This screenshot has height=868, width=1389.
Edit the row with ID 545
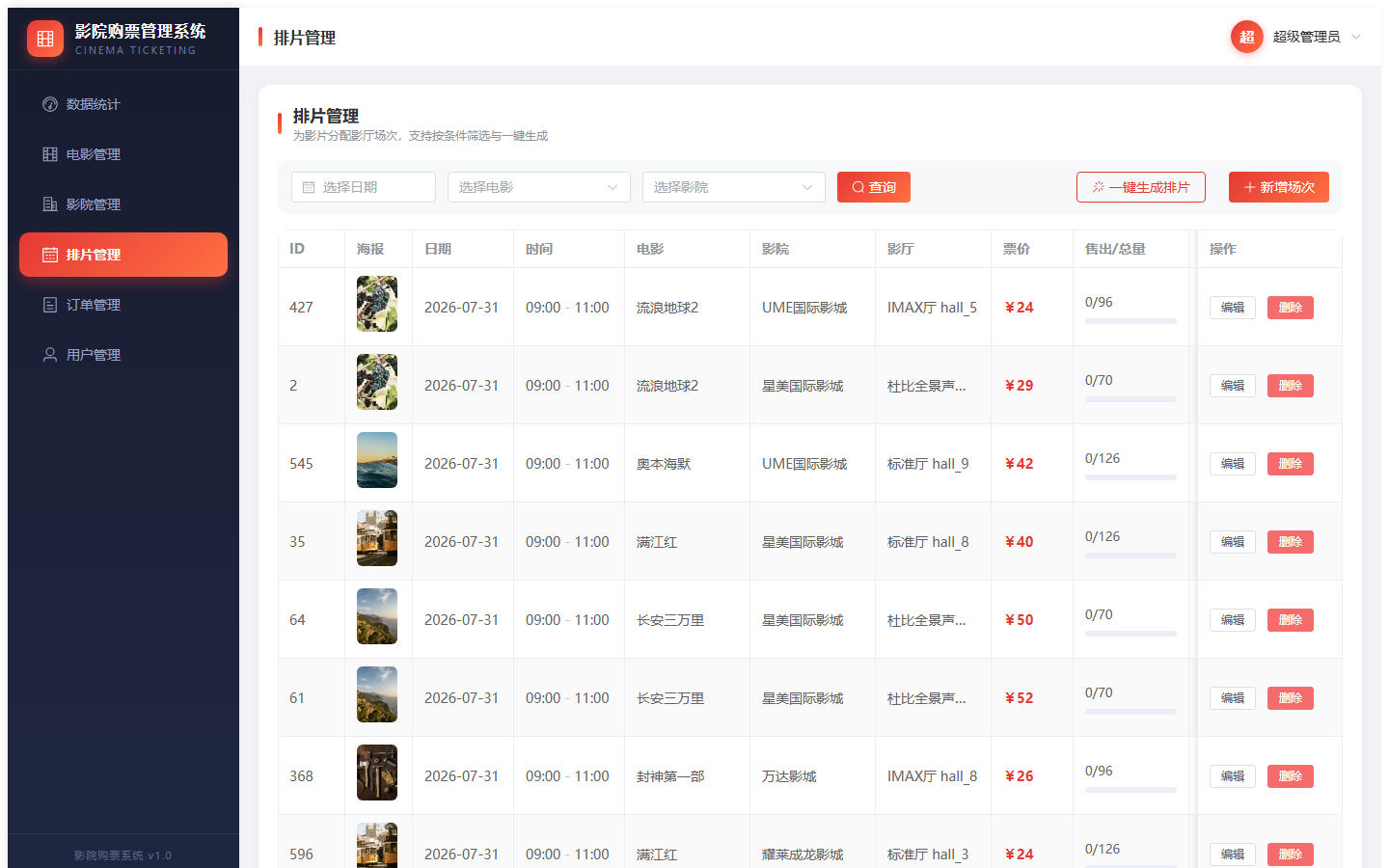tap(1233, 464)
